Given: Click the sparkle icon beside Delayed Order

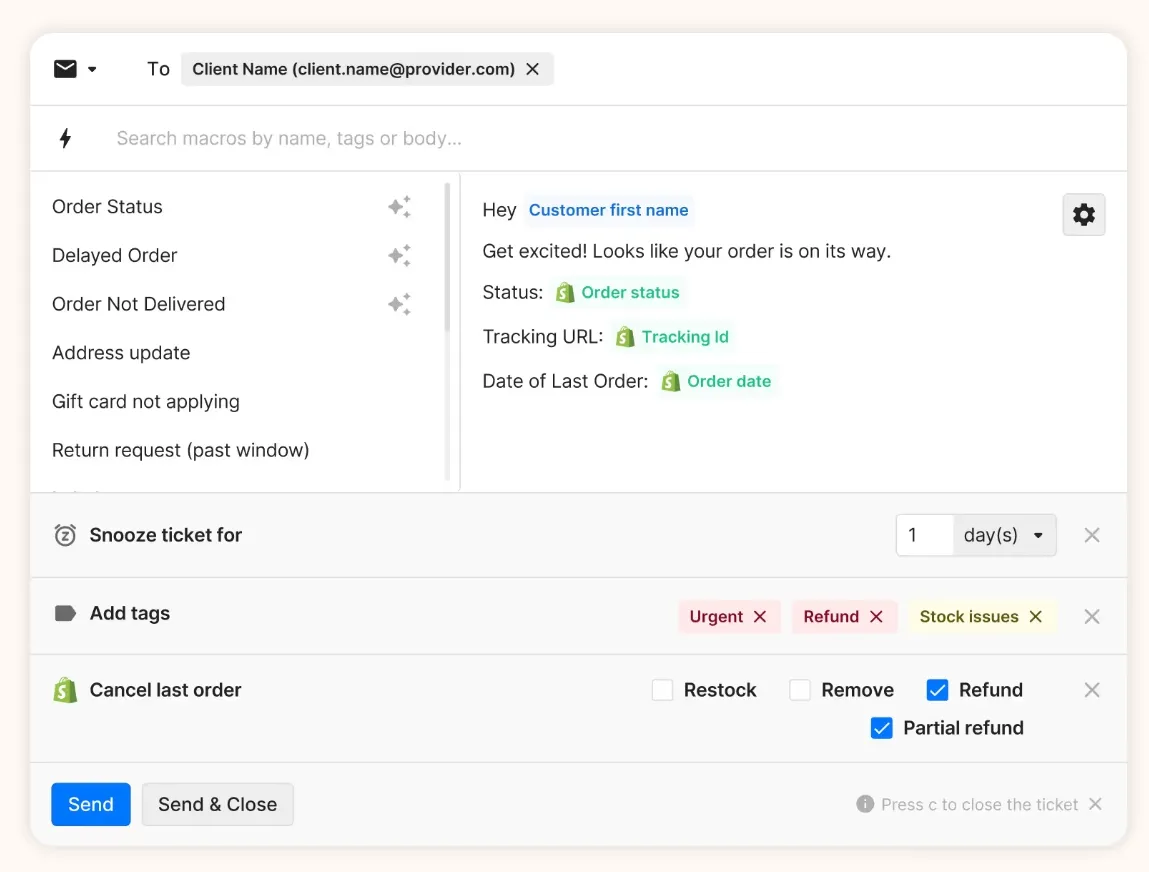Looking at the screenshot, I should (399, 256).
